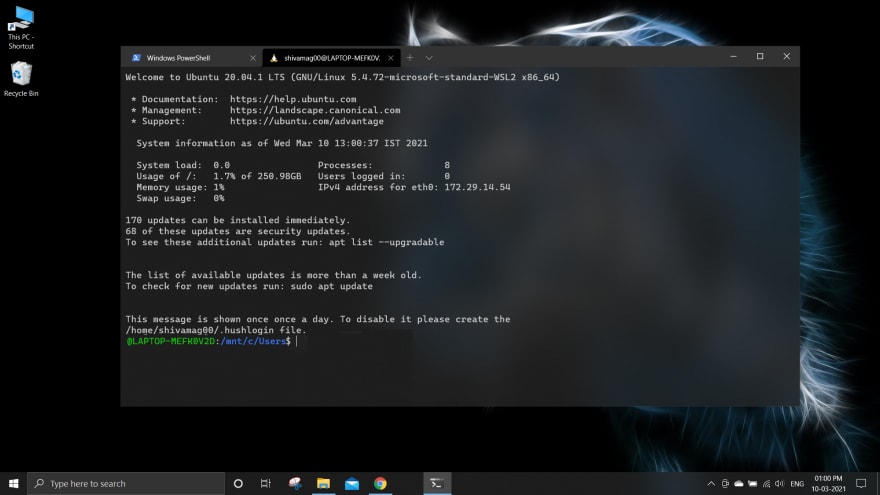Select the shivamag00@LAPTOP-MEFK0V Ubuntu tab
Screen dimensions: 880x495
point(331,58)
